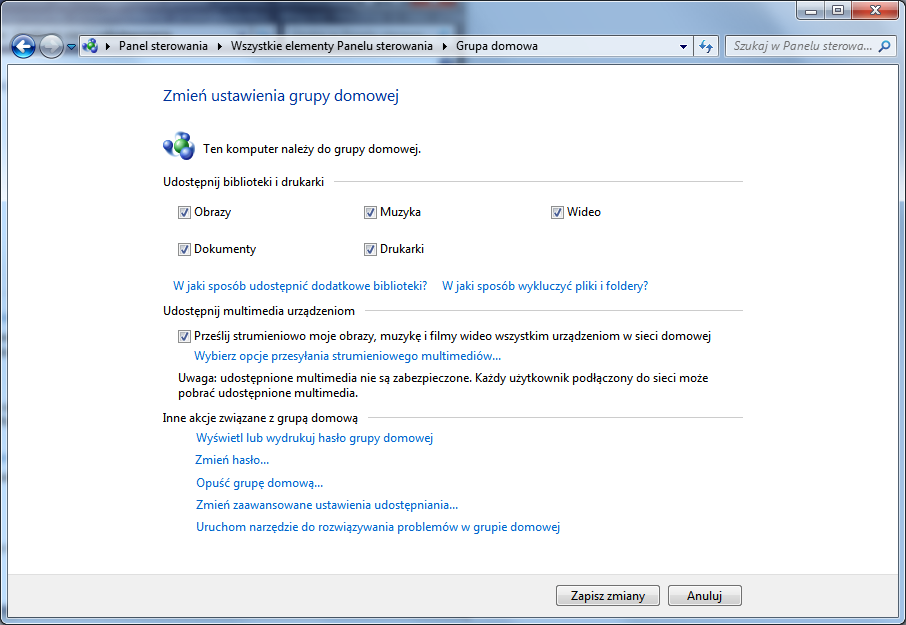Minimize the Grupa domowa window

coord(810,10)
